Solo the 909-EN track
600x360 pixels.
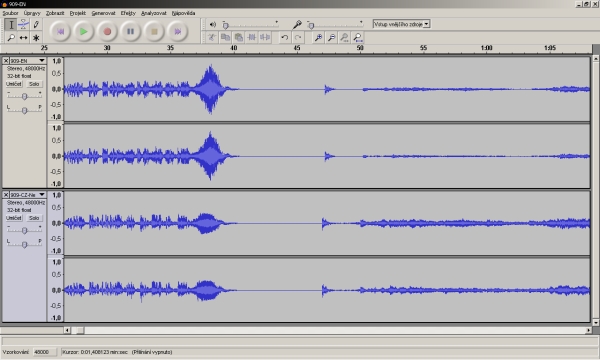click(34, 84)
